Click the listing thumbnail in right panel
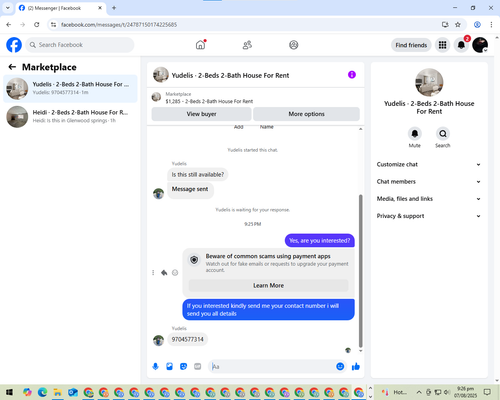This screenshot has width=500, height=400. [429, 82]
